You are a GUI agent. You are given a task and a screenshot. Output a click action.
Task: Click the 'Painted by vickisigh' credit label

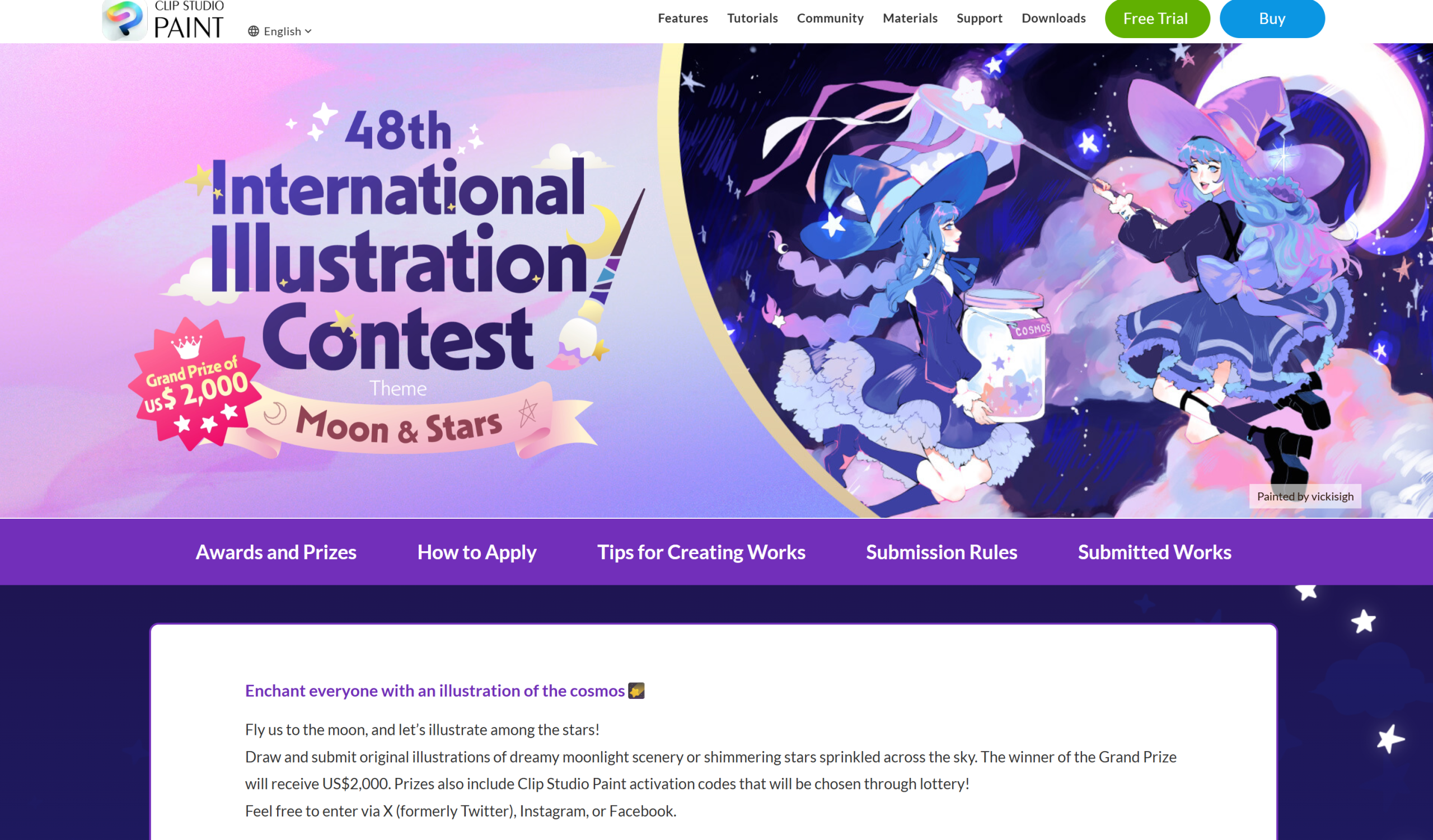click(1305, 496)
